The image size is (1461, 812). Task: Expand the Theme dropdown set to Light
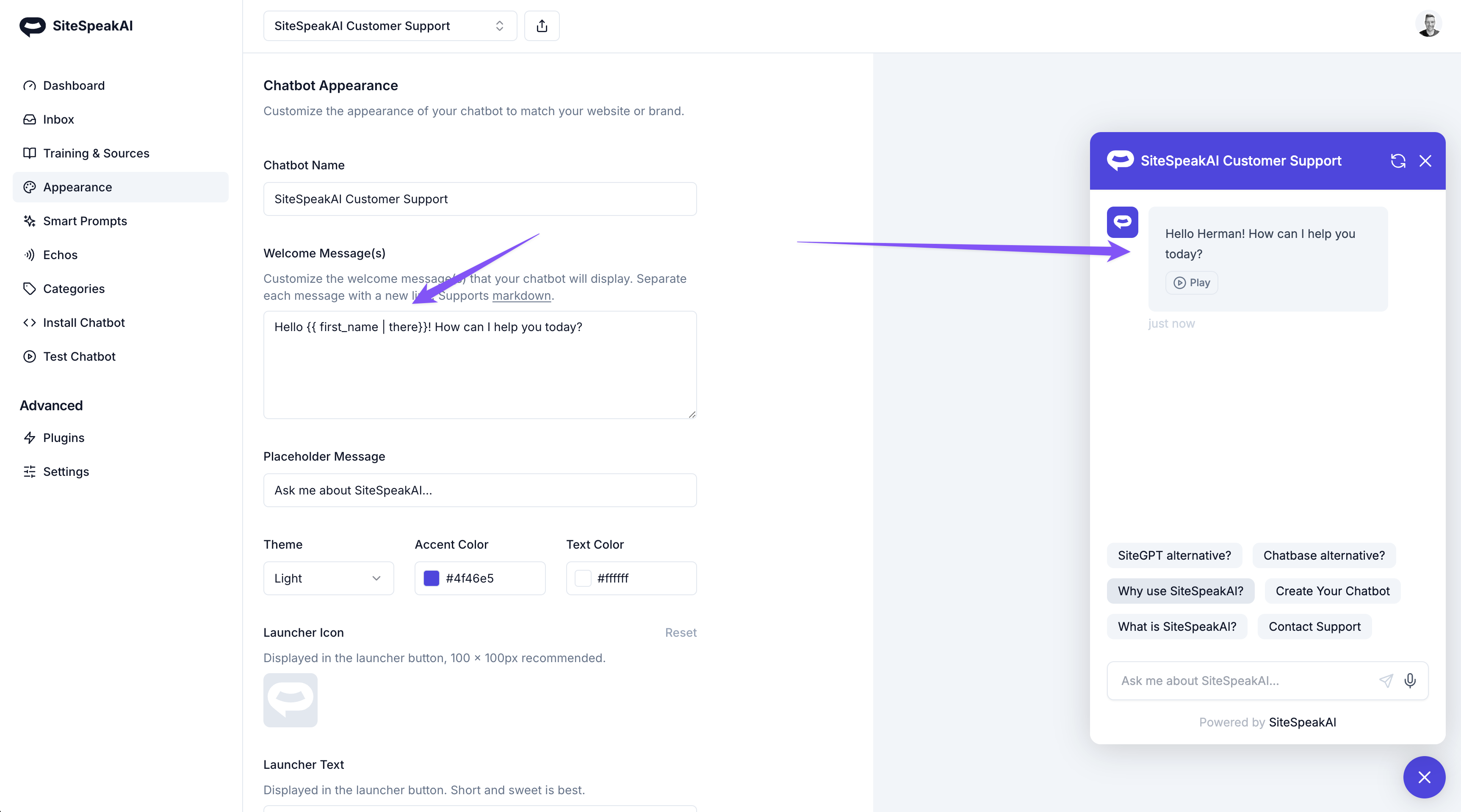point(328,578)
